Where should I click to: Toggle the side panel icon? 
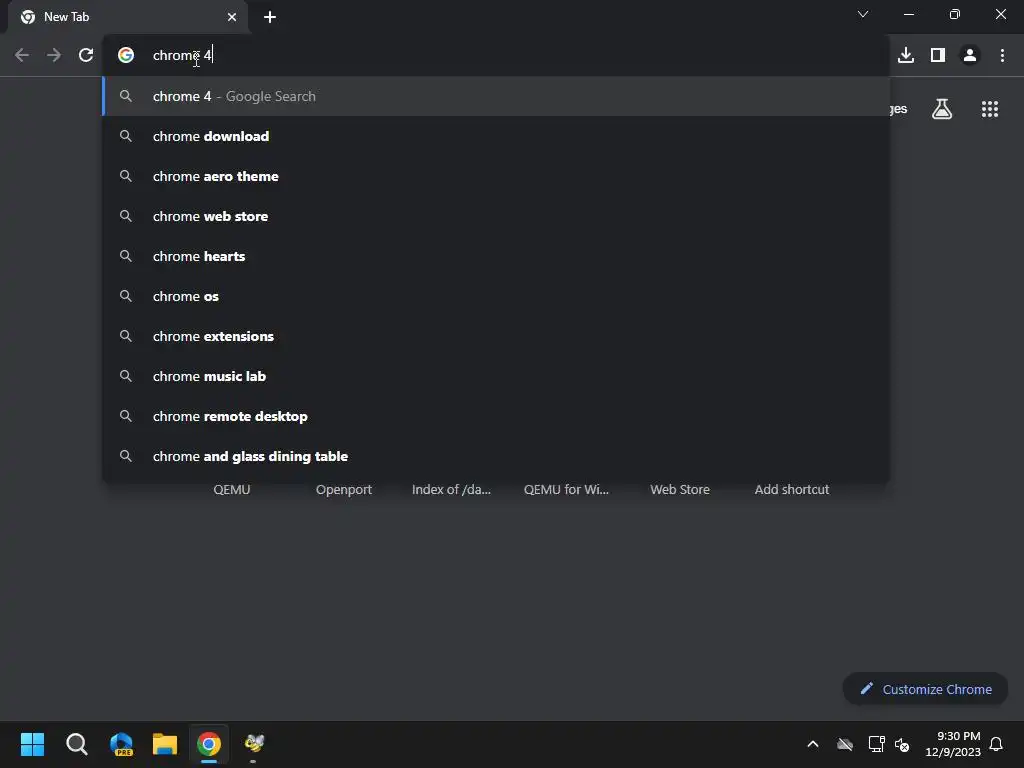938,56
